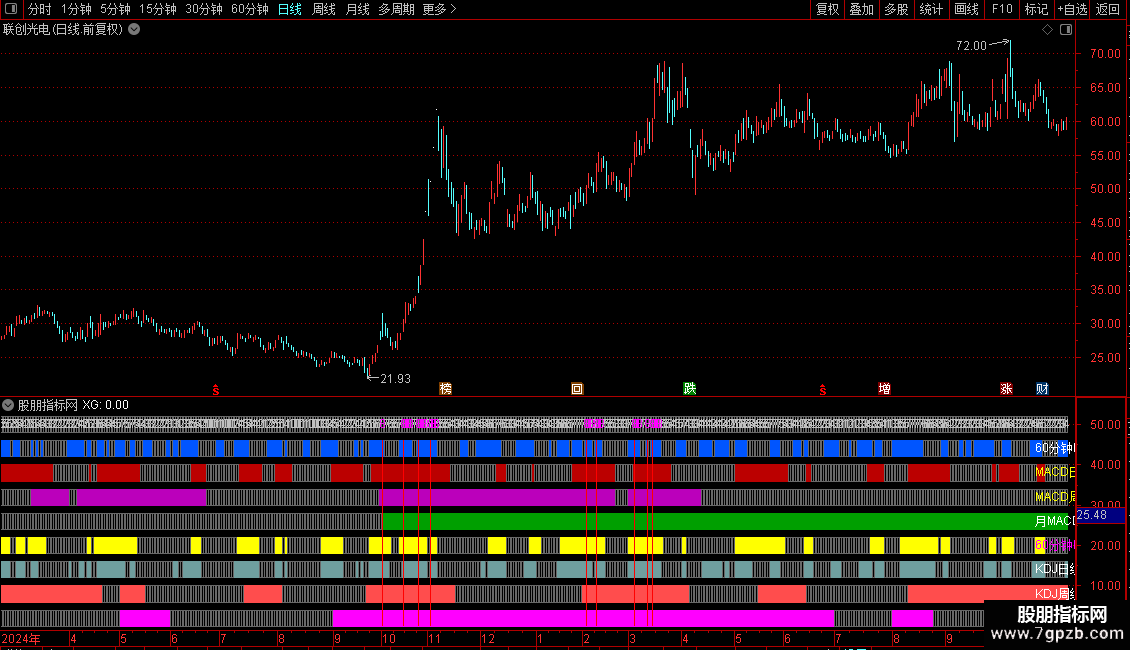The width and height of the screenshot is (1130, 650).
Task: Select the 1分钟 period
Action: [76, 9]
